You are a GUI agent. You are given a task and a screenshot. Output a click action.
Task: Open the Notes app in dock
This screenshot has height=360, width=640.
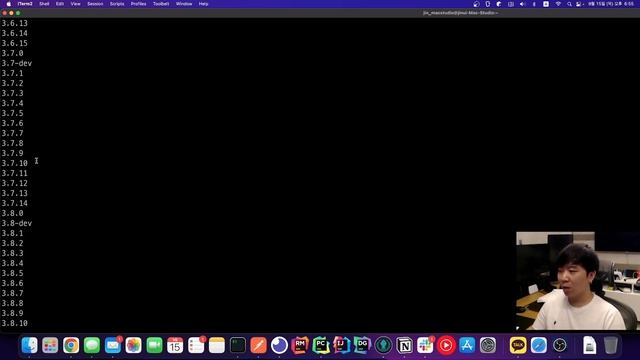coord(217,345)
